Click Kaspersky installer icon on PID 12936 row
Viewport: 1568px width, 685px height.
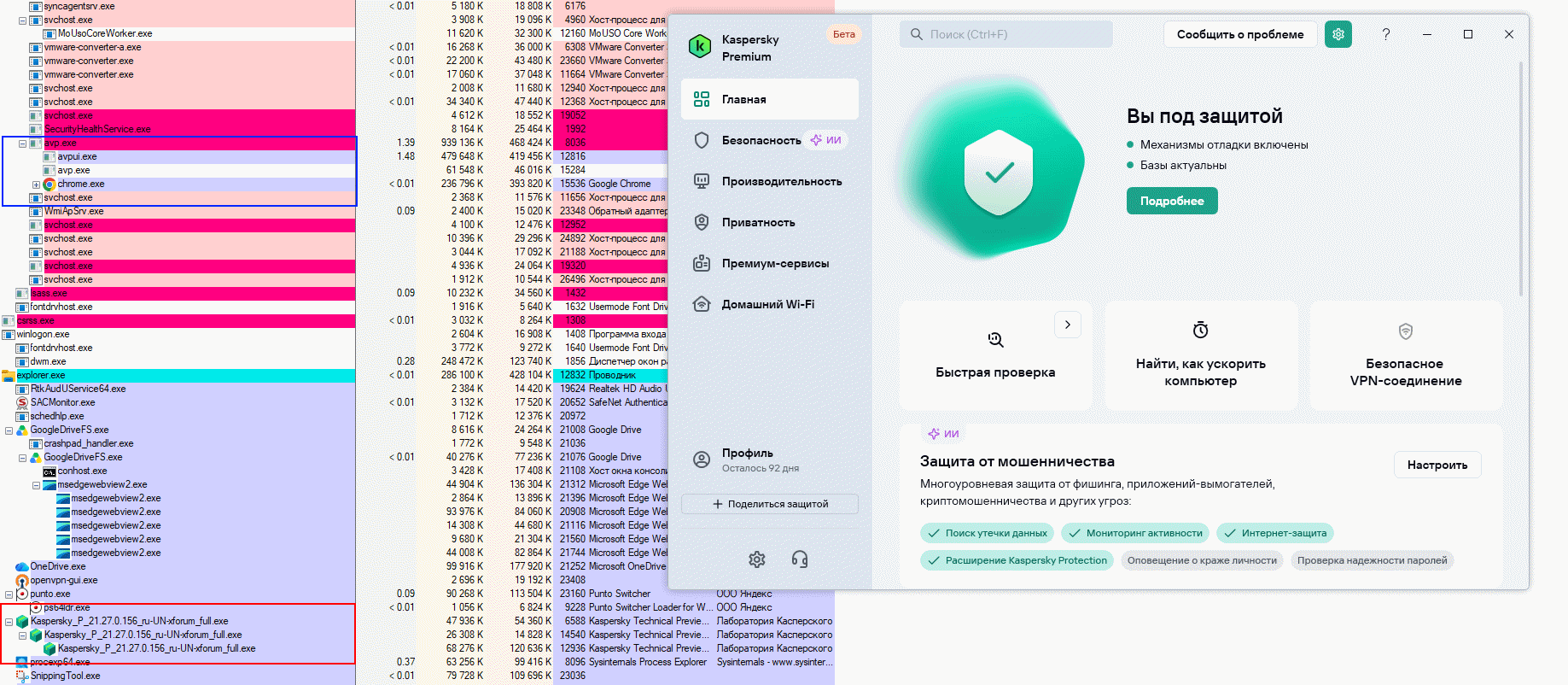pos(50,648)
